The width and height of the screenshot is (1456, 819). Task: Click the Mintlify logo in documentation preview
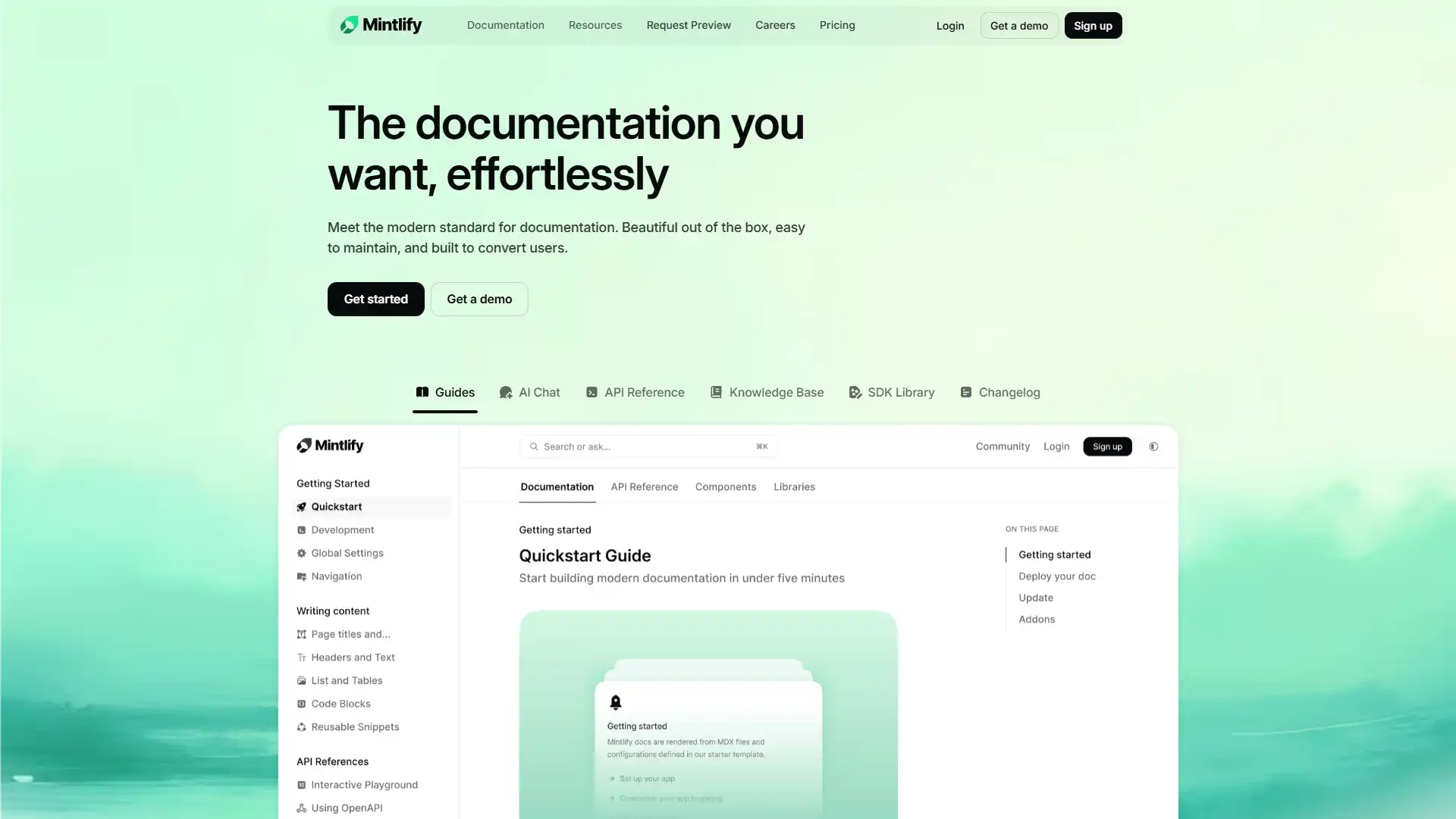pos(329,445)
